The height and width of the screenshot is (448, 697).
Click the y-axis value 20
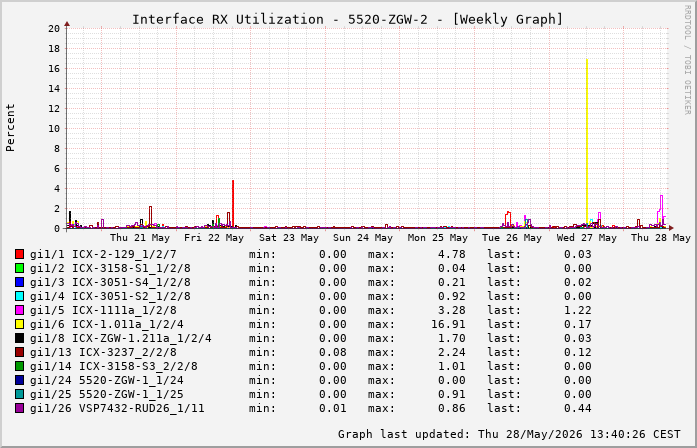tap(54, 28)
